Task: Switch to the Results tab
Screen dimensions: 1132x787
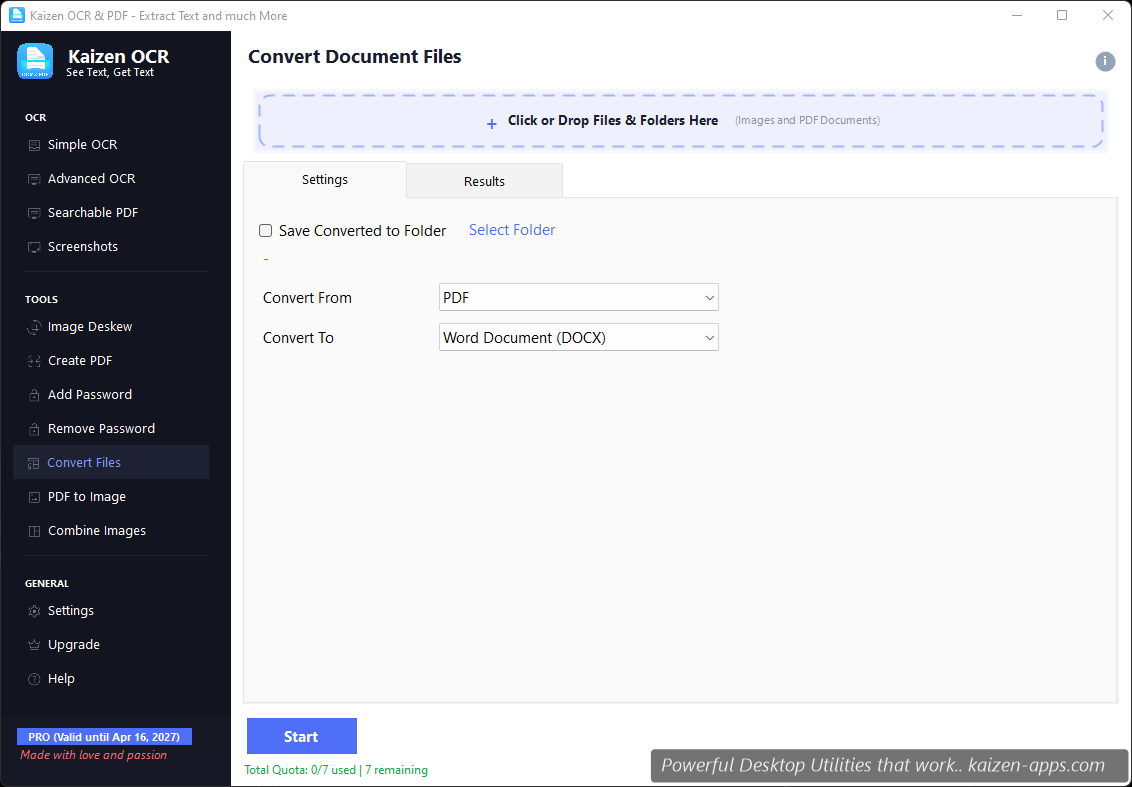Action: point(484,180)
